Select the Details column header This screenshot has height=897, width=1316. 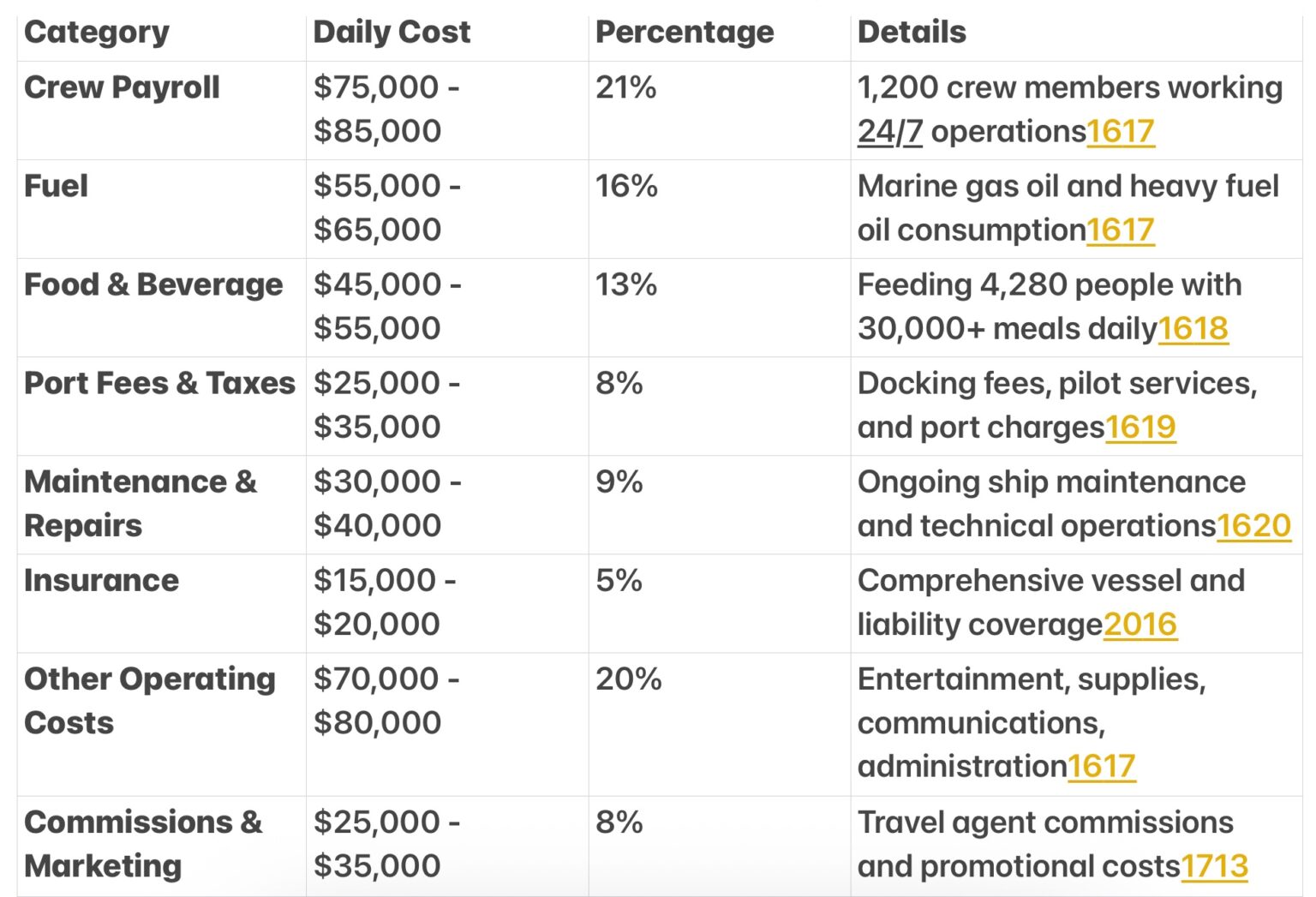(x=912, y=33)
